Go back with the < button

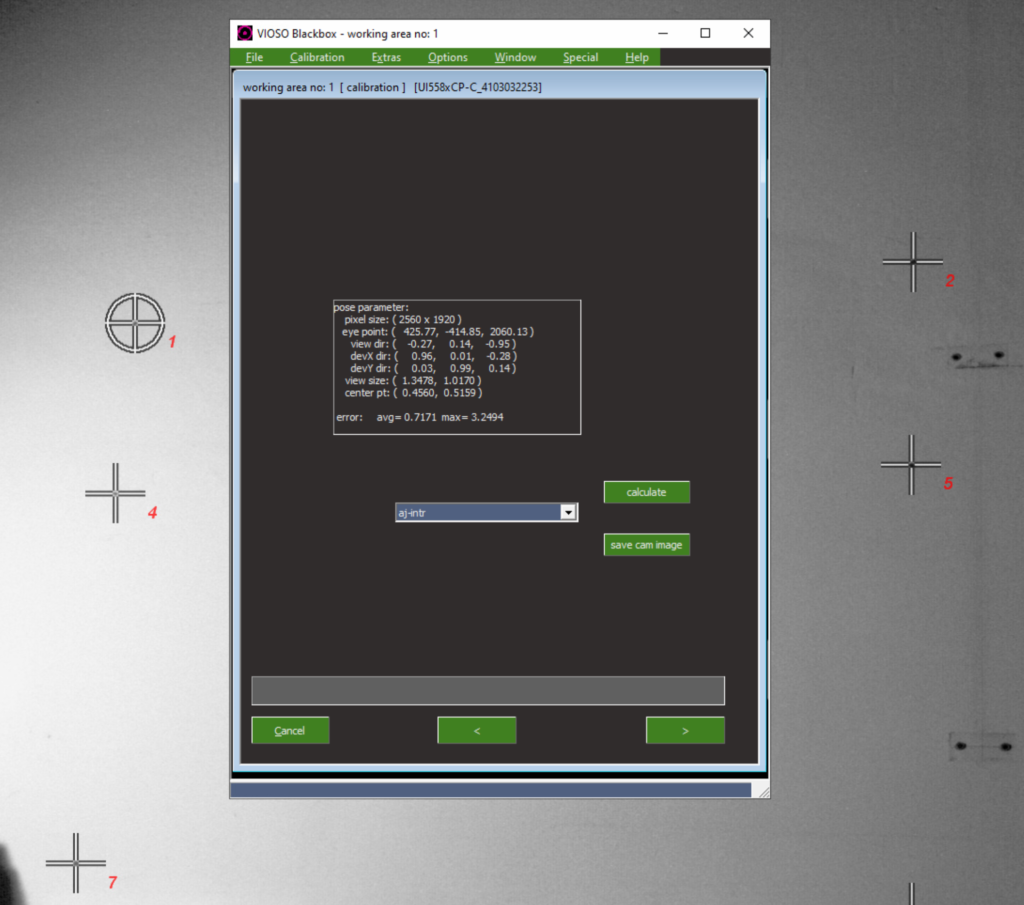pyautogui.click(x=477, y=730)
